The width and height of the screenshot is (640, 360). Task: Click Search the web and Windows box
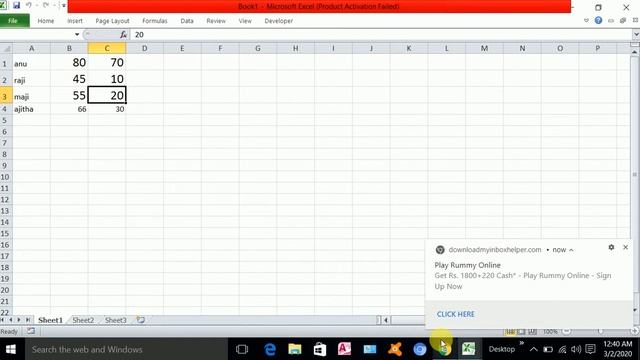tap(127, 349)
